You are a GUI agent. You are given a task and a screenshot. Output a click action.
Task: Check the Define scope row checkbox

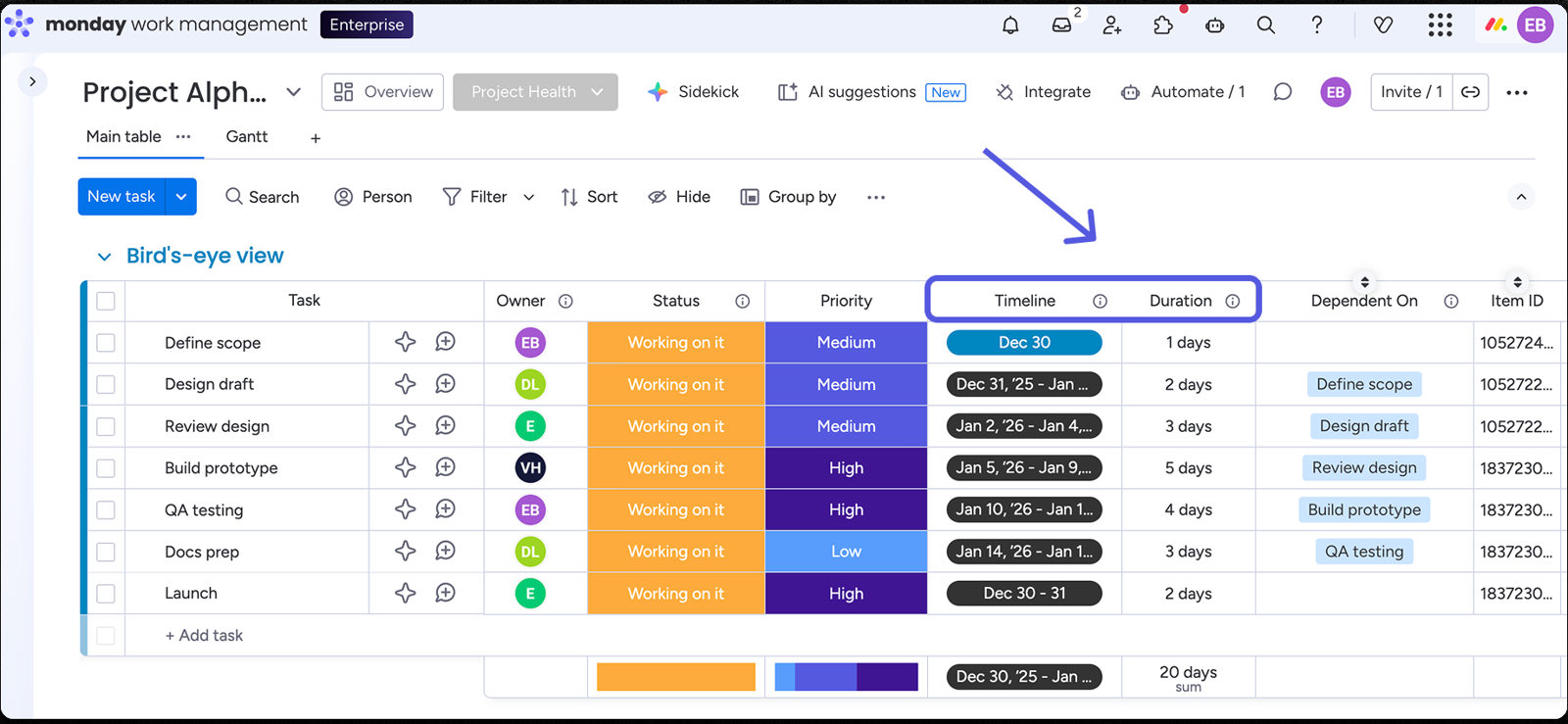106,343
